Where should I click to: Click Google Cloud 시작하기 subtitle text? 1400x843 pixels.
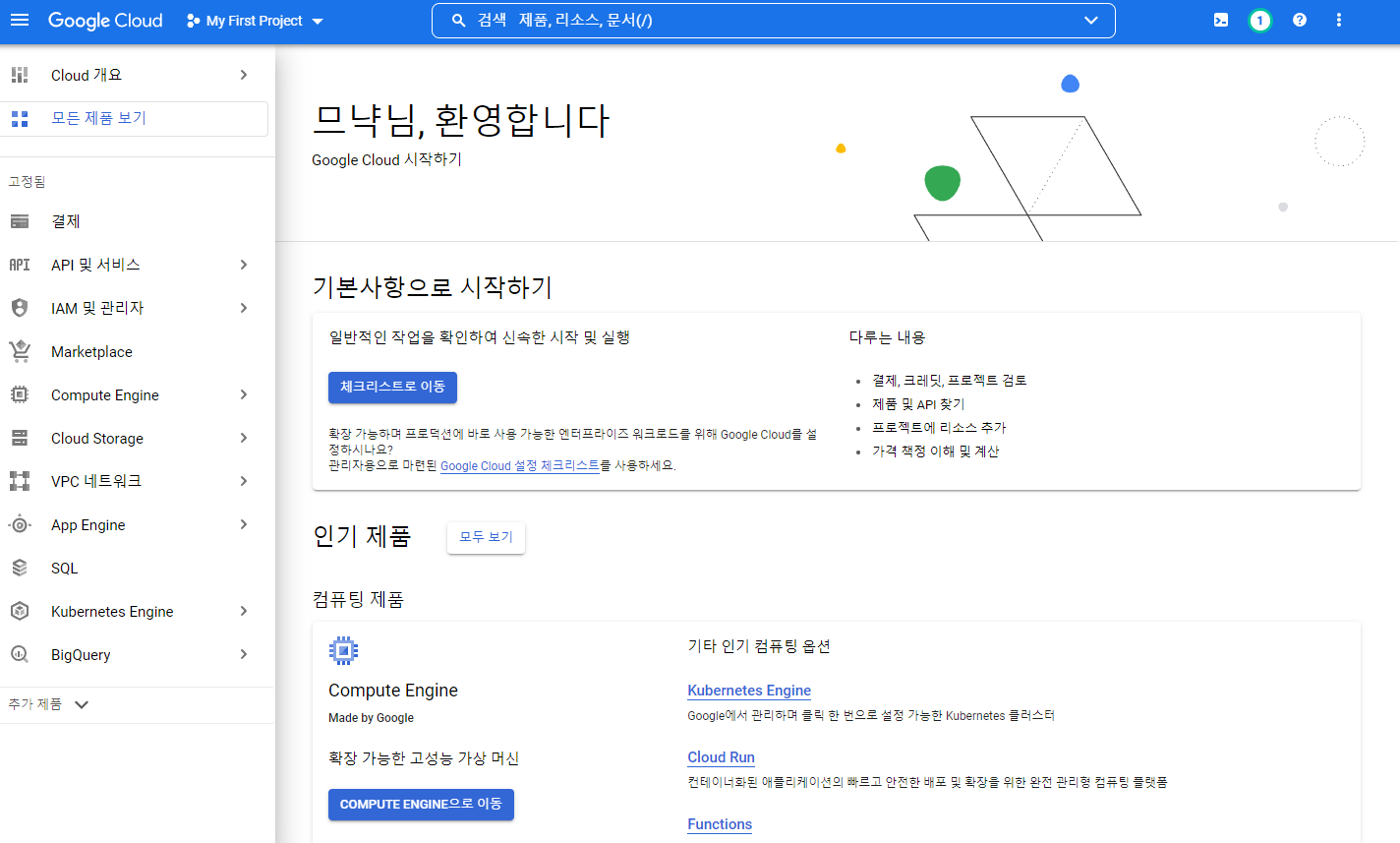(386, 159)
